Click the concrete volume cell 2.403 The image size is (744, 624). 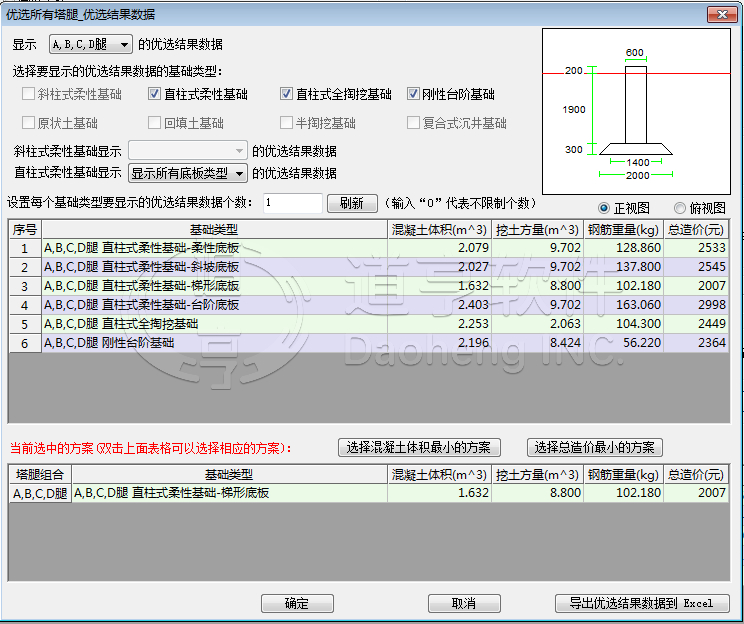point(439,305)
